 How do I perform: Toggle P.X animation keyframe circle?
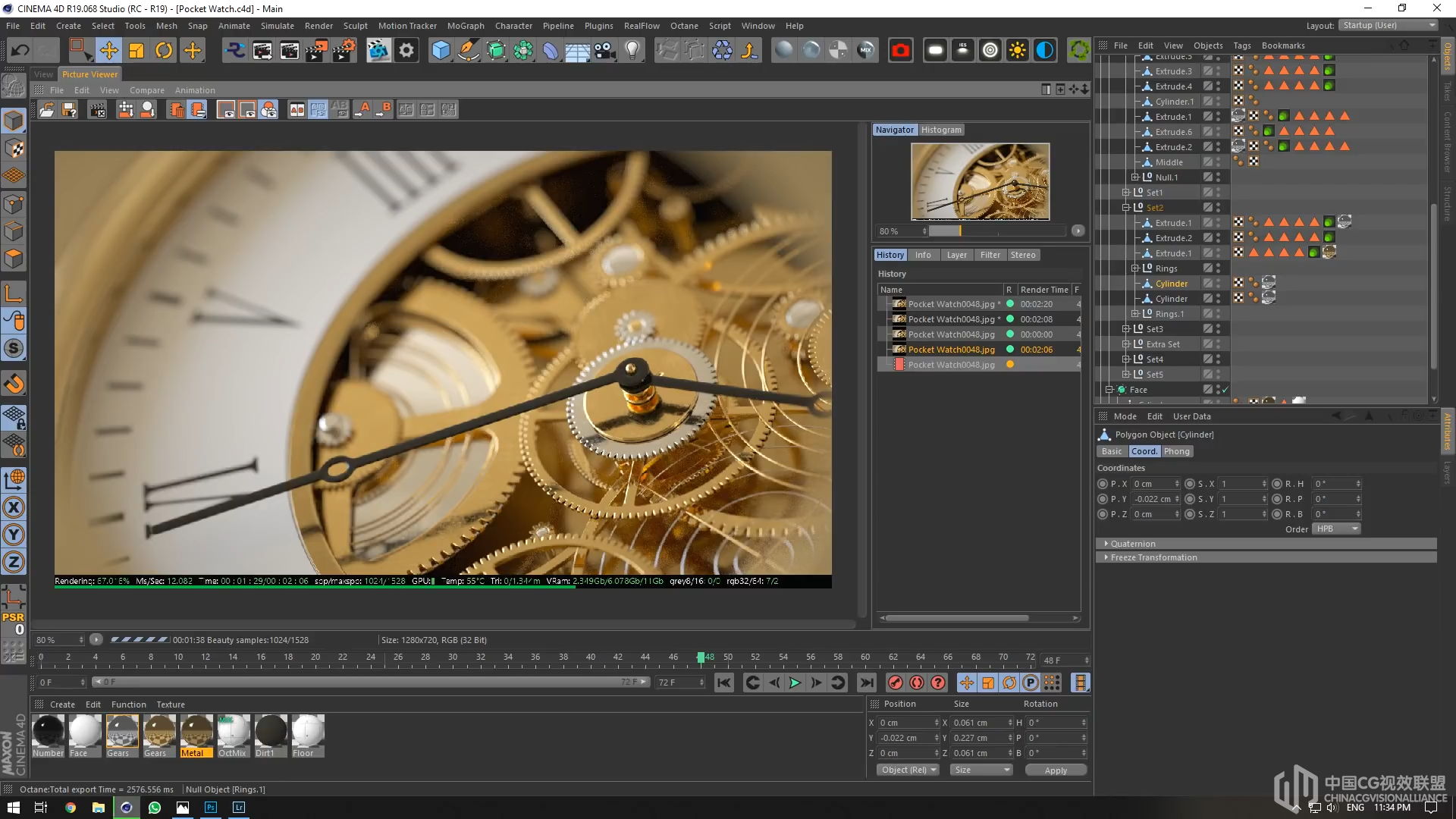[1103, 484]
